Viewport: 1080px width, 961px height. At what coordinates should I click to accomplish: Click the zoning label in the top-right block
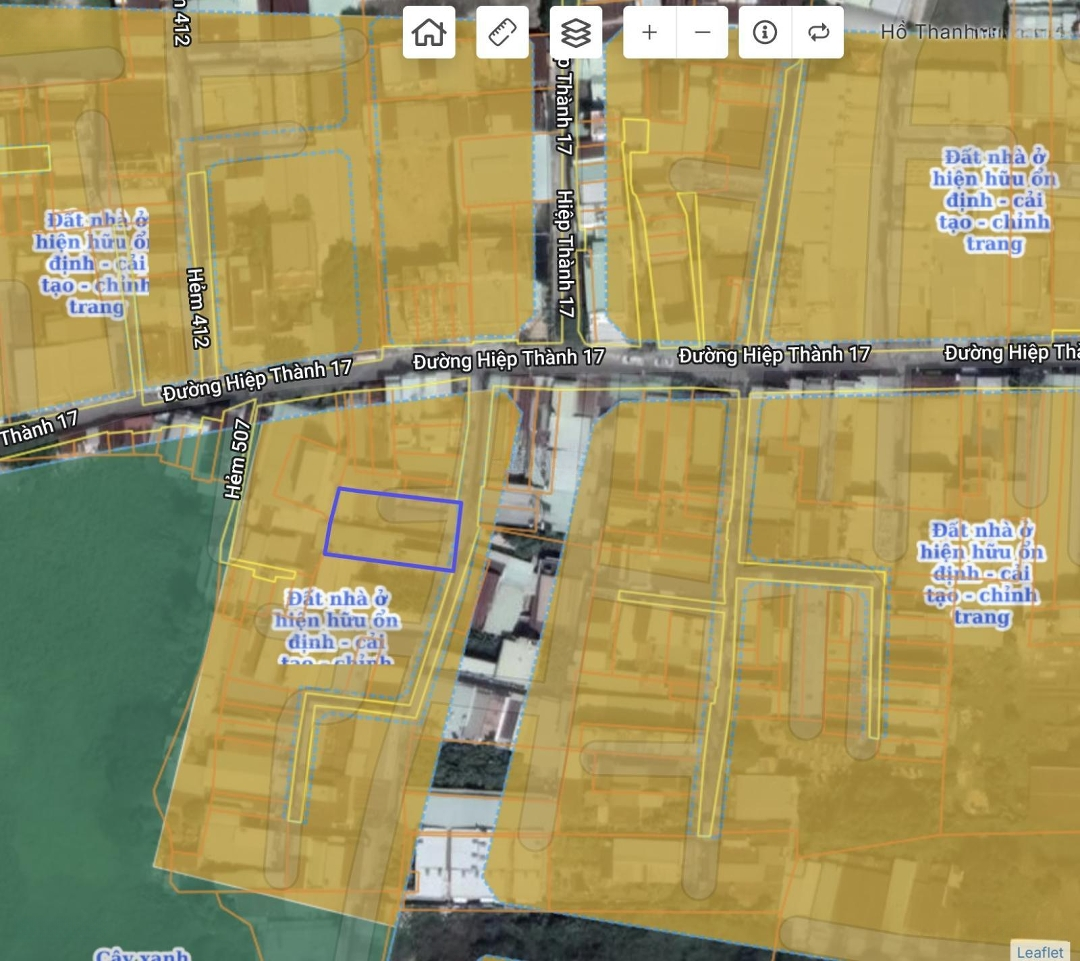[993, 200]
